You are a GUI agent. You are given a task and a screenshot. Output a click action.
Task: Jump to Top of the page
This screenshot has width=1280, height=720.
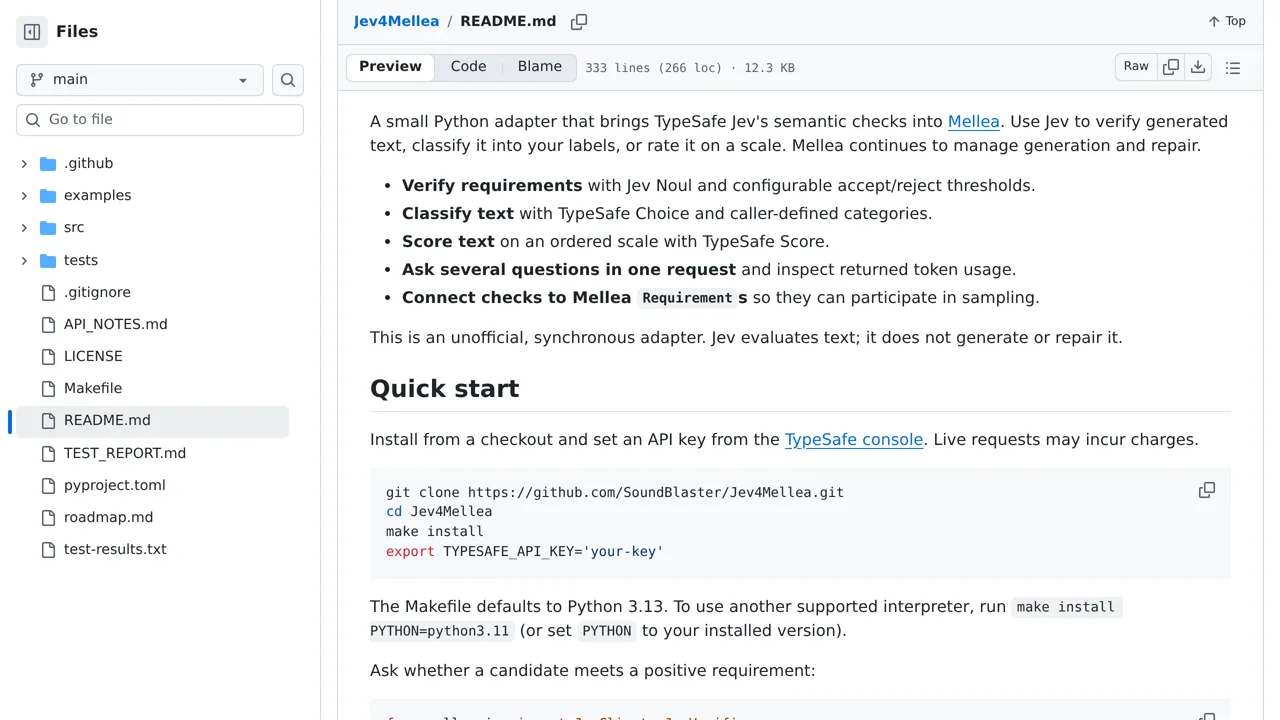1227,21
